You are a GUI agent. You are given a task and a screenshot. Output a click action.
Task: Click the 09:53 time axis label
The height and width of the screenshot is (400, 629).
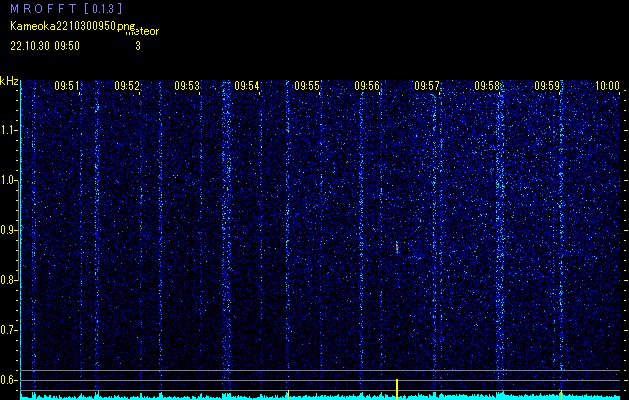coord(187,85)
